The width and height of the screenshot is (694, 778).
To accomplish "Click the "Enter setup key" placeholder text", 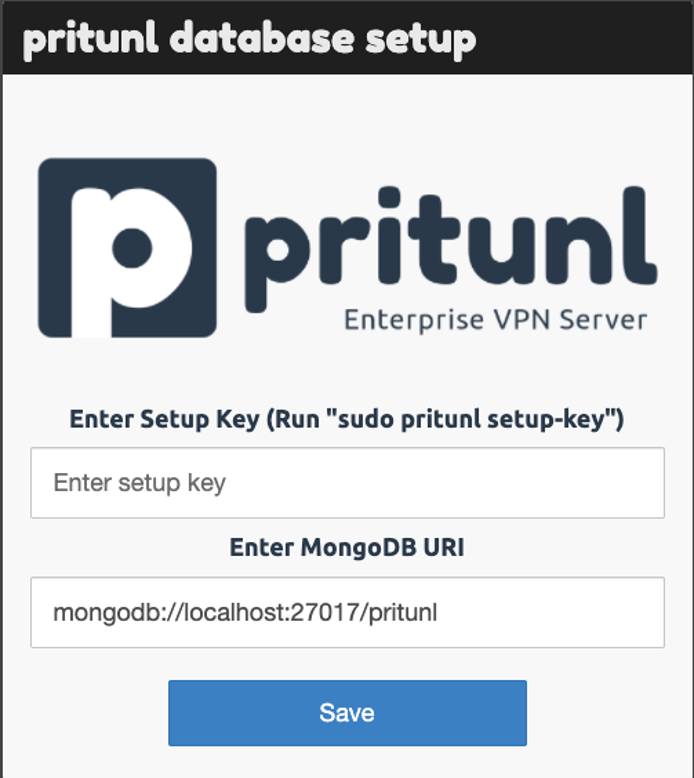I will [140, 483].
